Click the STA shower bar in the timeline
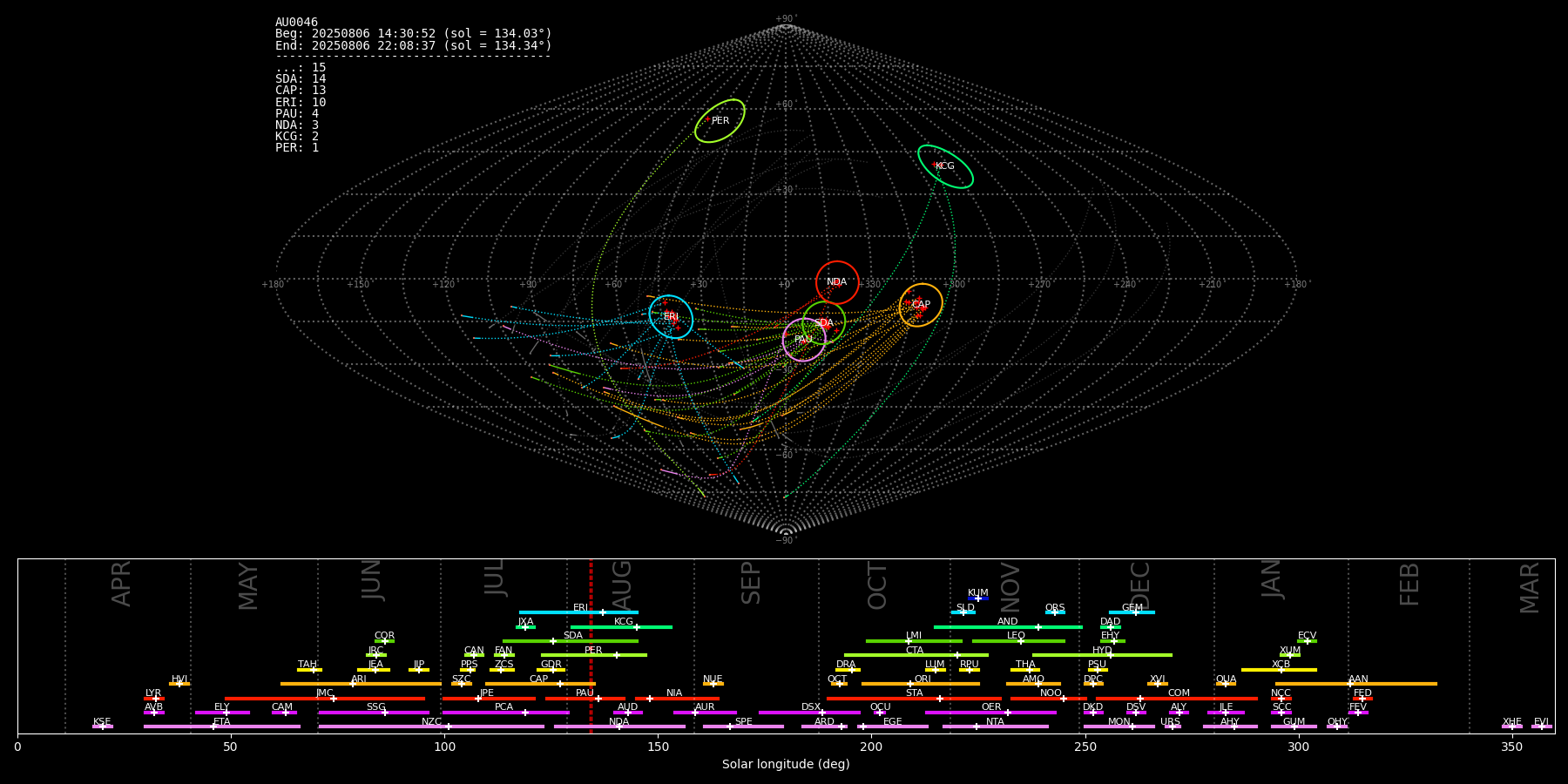This screenshot has width=1568, height=784. click(914, 698)
